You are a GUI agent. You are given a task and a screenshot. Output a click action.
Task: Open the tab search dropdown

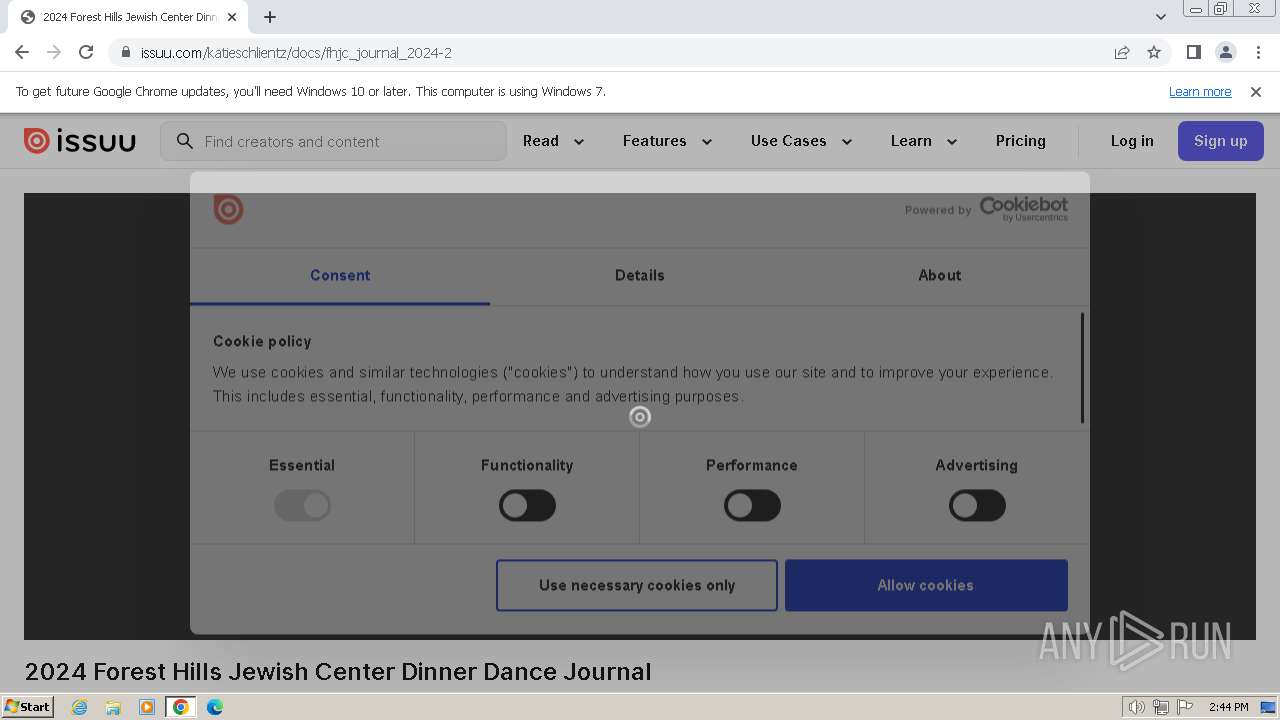pos(1160,17)
